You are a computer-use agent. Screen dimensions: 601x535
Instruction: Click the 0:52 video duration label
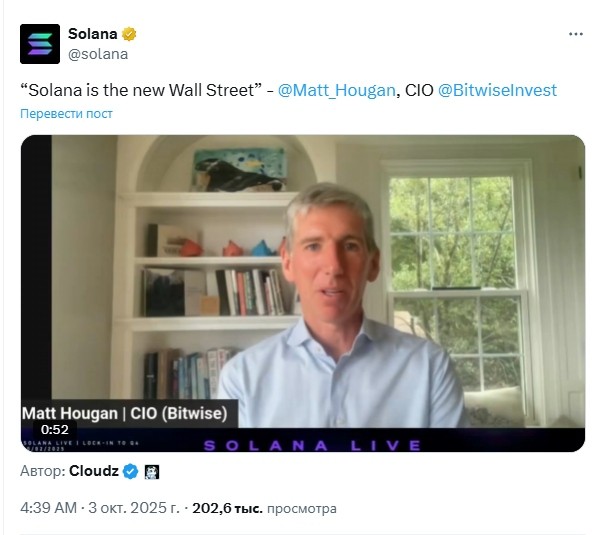tap(55, 430)
